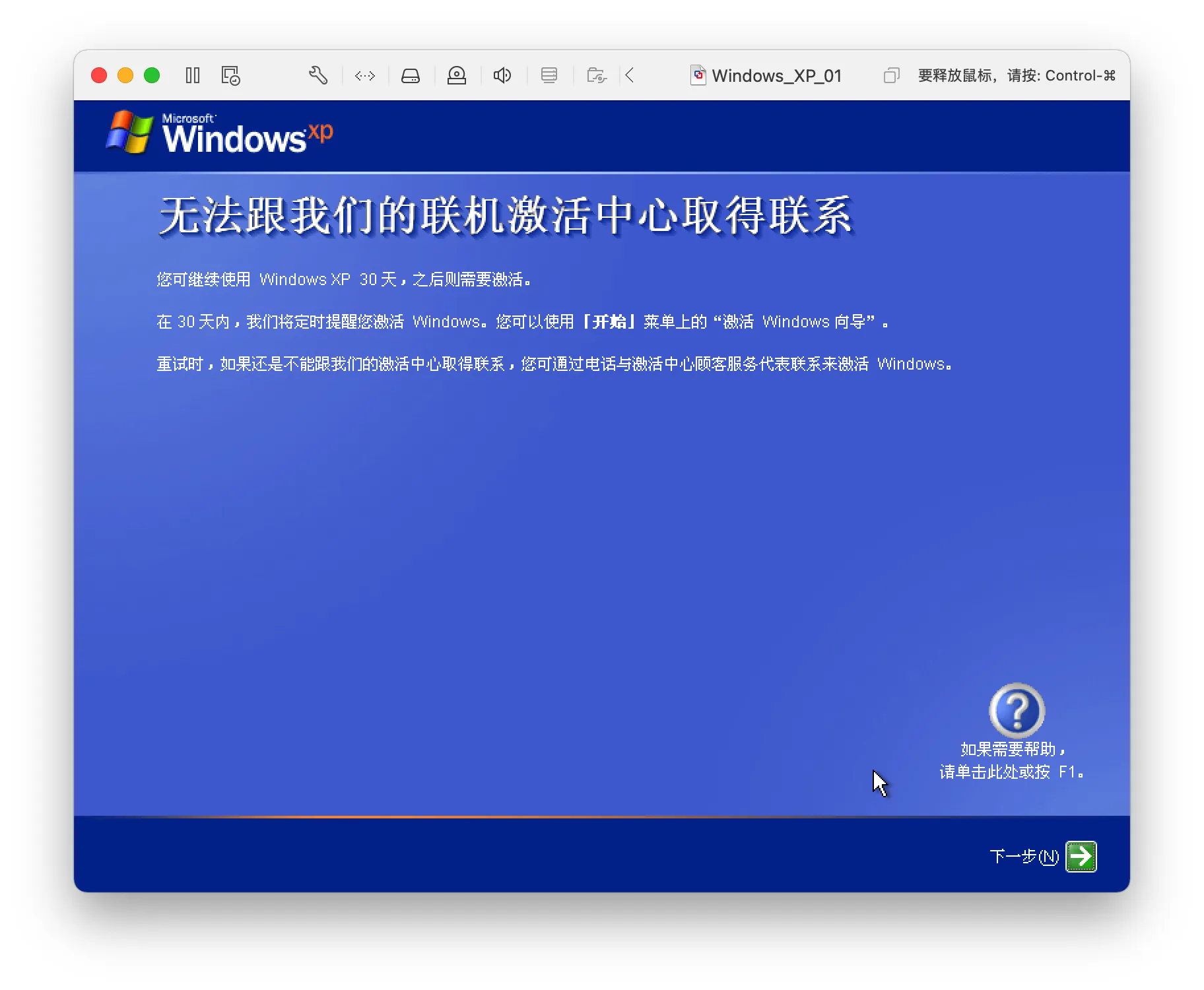Click the 下一步(N) label
Image resolution: width=1204 pixels, height=990 pixels.
point(1024,857)
